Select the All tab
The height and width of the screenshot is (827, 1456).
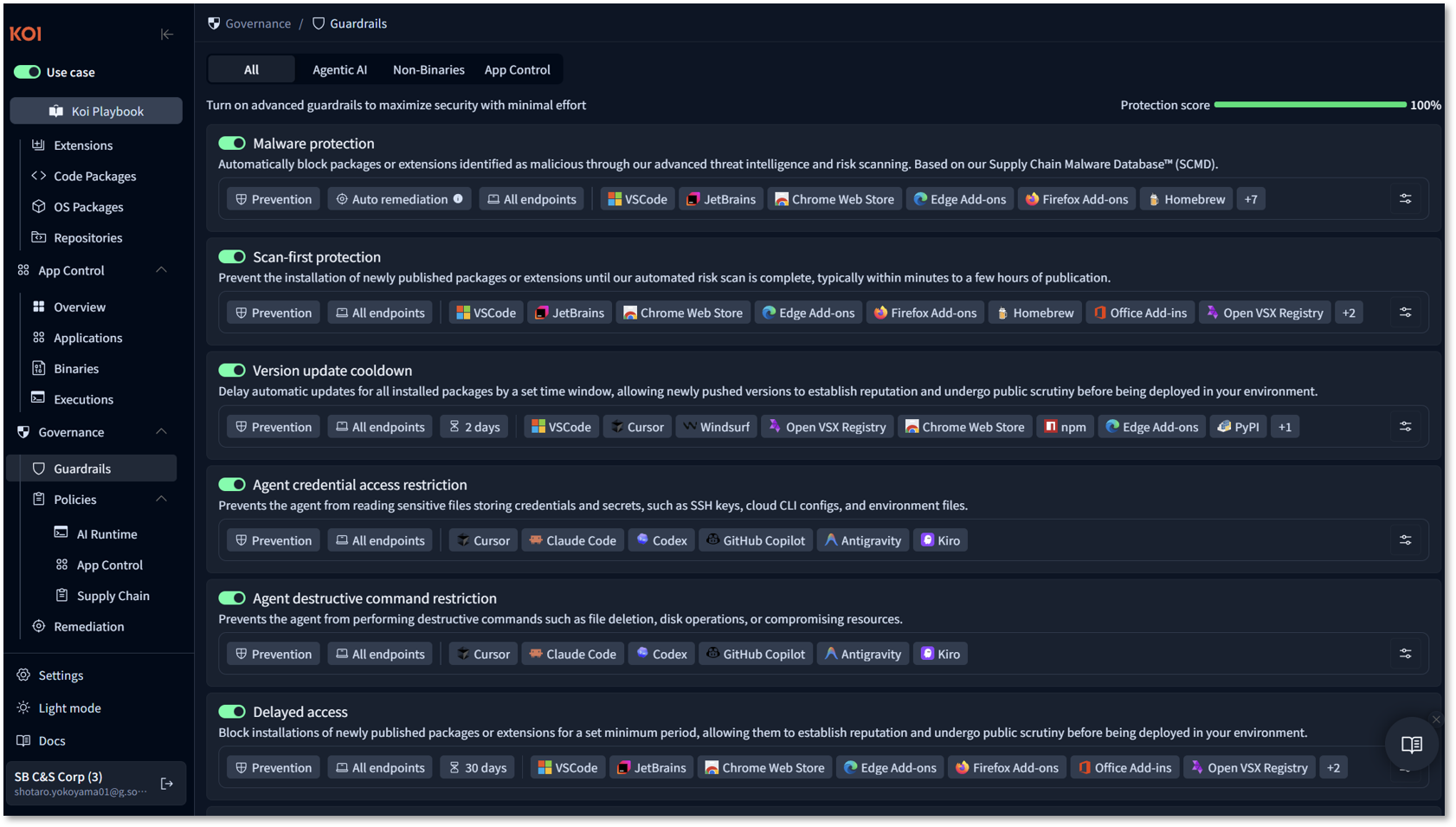pos(251,70)
